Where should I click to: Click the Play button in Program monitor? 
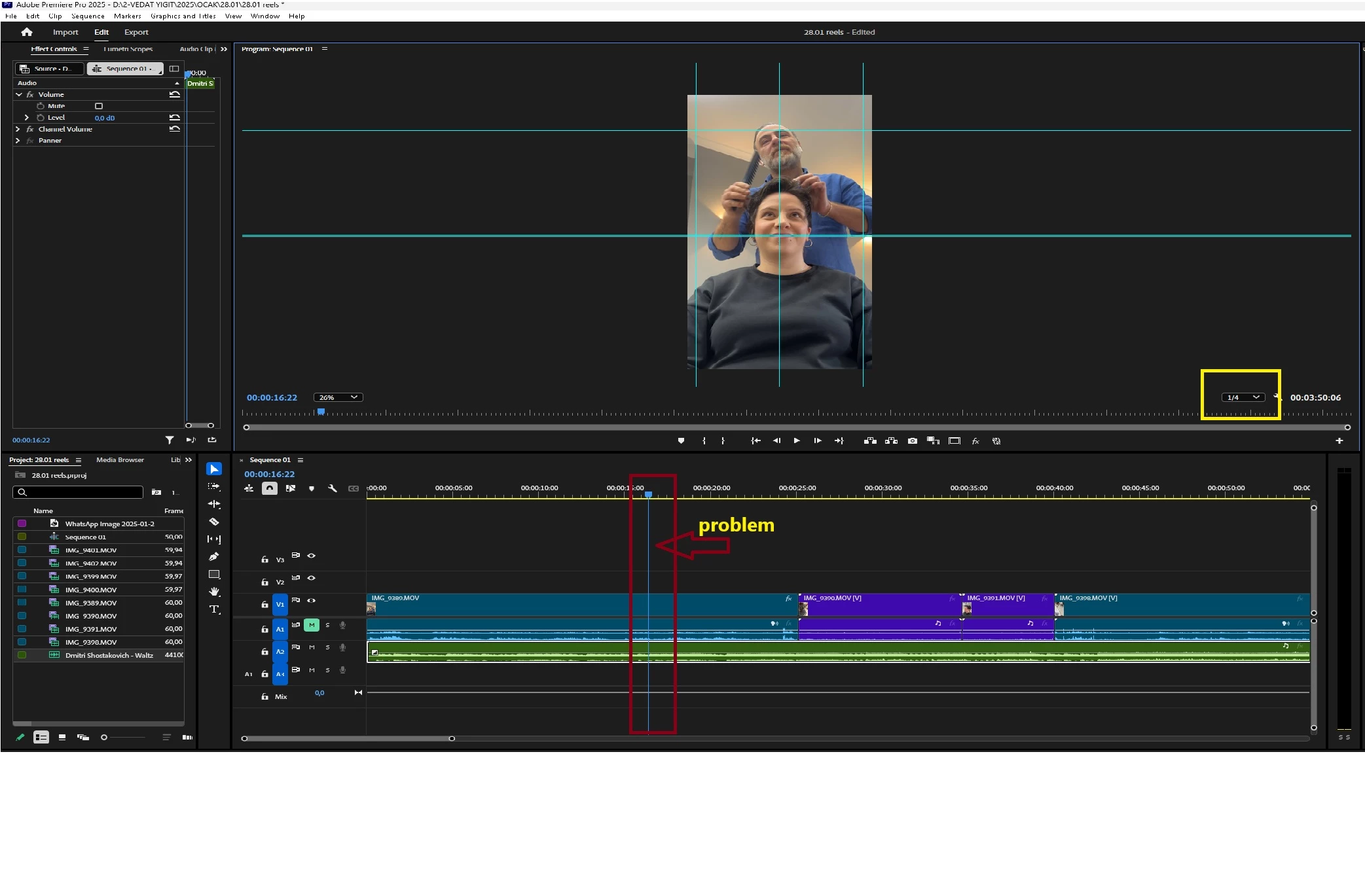coord(797,441)
